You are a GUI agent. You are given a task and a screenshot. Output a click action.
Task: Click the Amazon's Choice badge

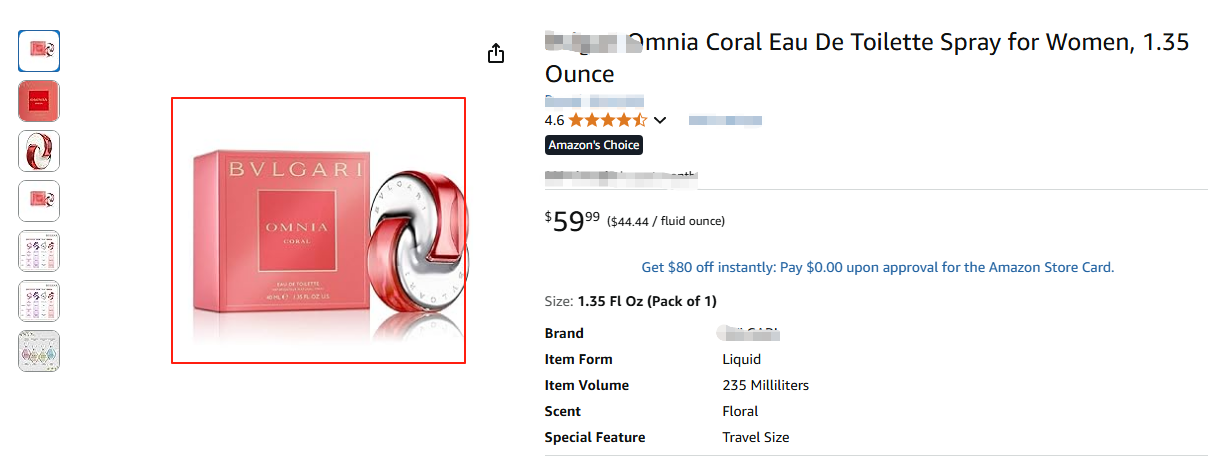(x=594, y=145)
